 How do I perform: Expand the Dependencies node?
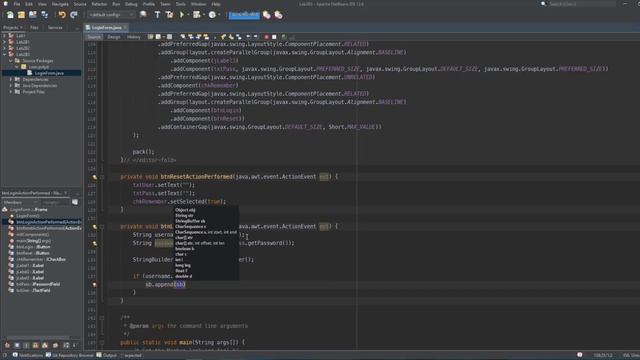point(11,79)
